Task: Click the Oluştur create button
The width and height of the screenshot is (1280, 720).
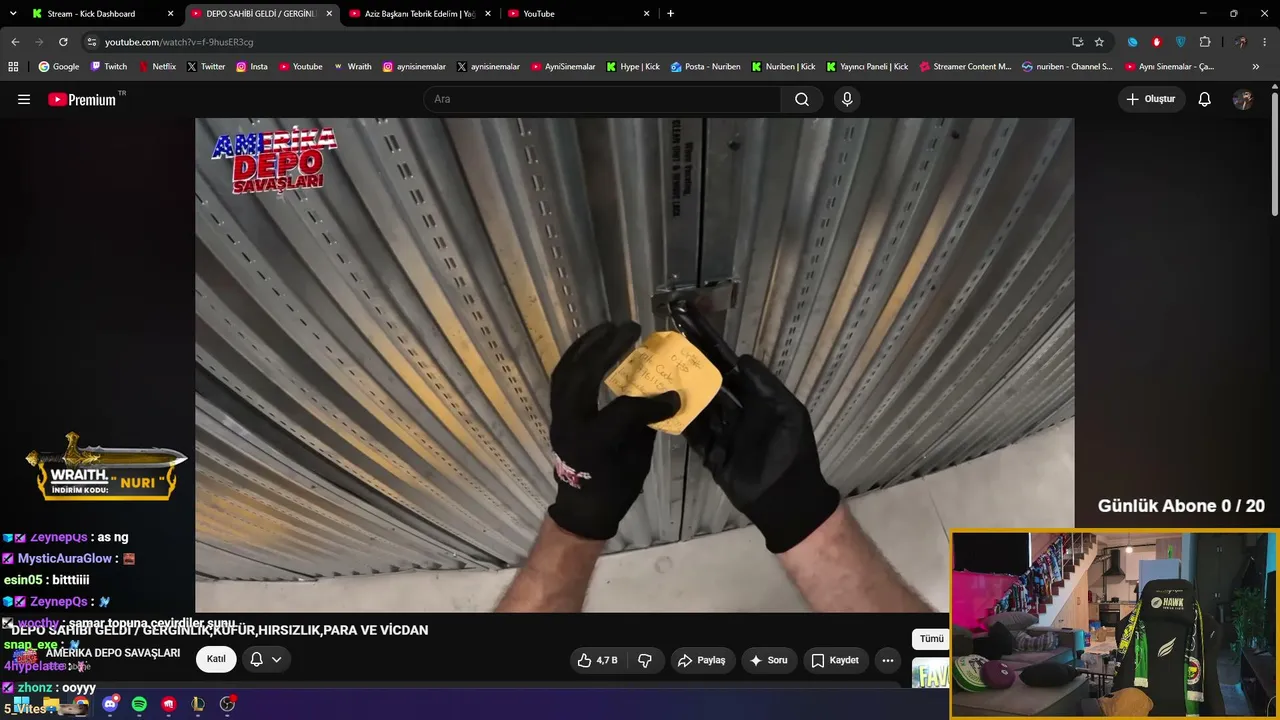Action: click(x=1151, y=99)
